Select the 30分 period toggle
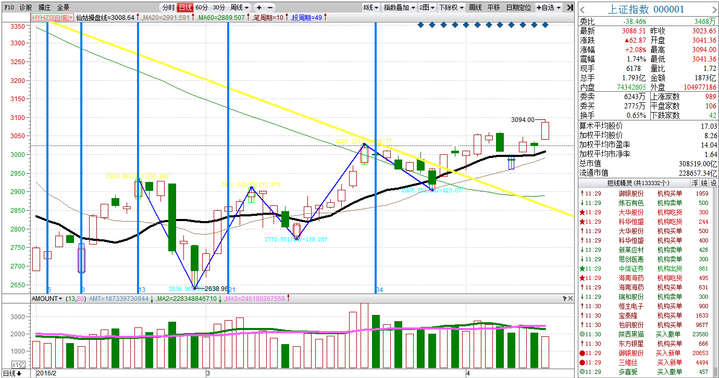Screen dimensions: 719x378 point(219,7)
